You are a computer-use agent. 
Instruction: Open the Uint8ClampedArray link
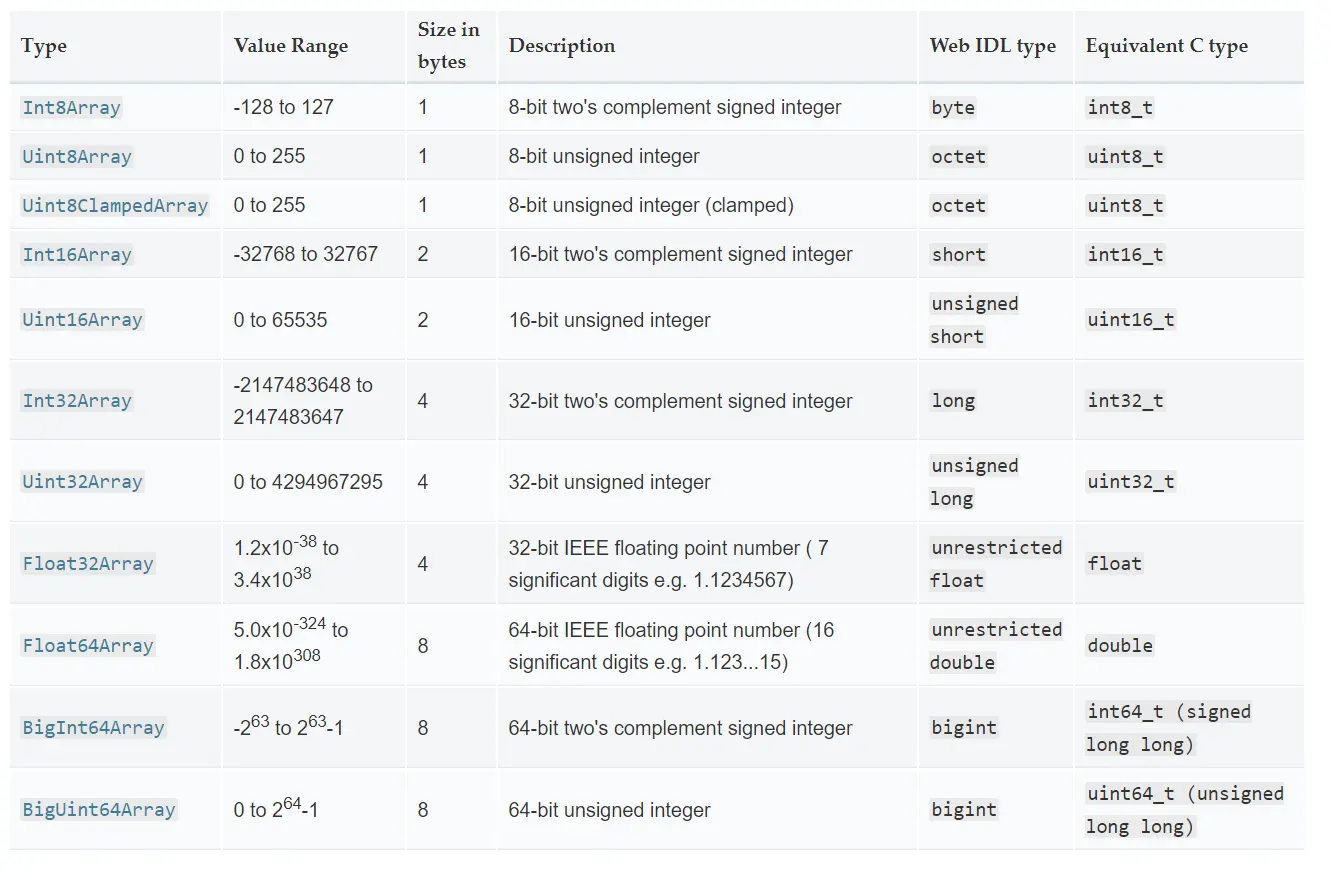115,206
